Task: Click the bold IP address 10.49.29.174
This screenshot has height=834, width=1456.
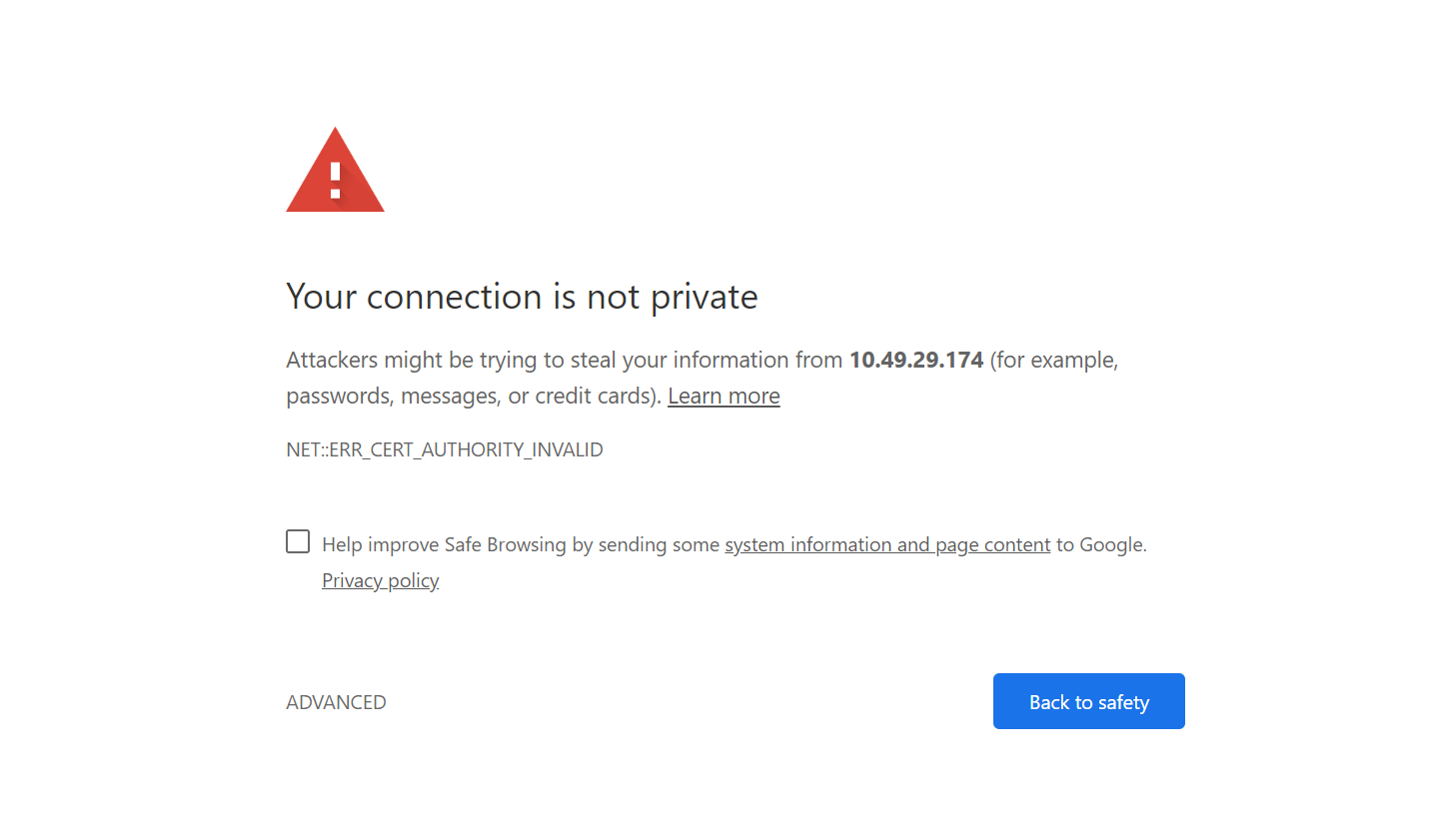Action: [x=916, y=361]
